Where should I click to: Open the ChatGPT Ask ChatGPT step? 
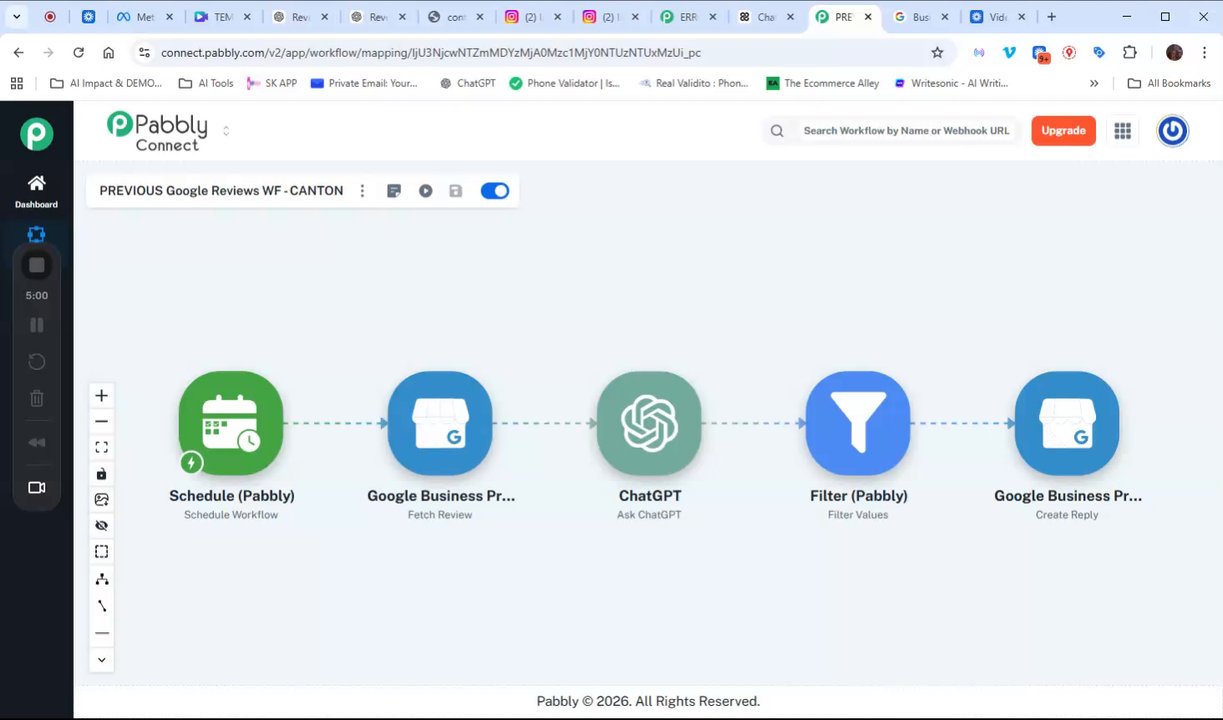tap(649, 423)
